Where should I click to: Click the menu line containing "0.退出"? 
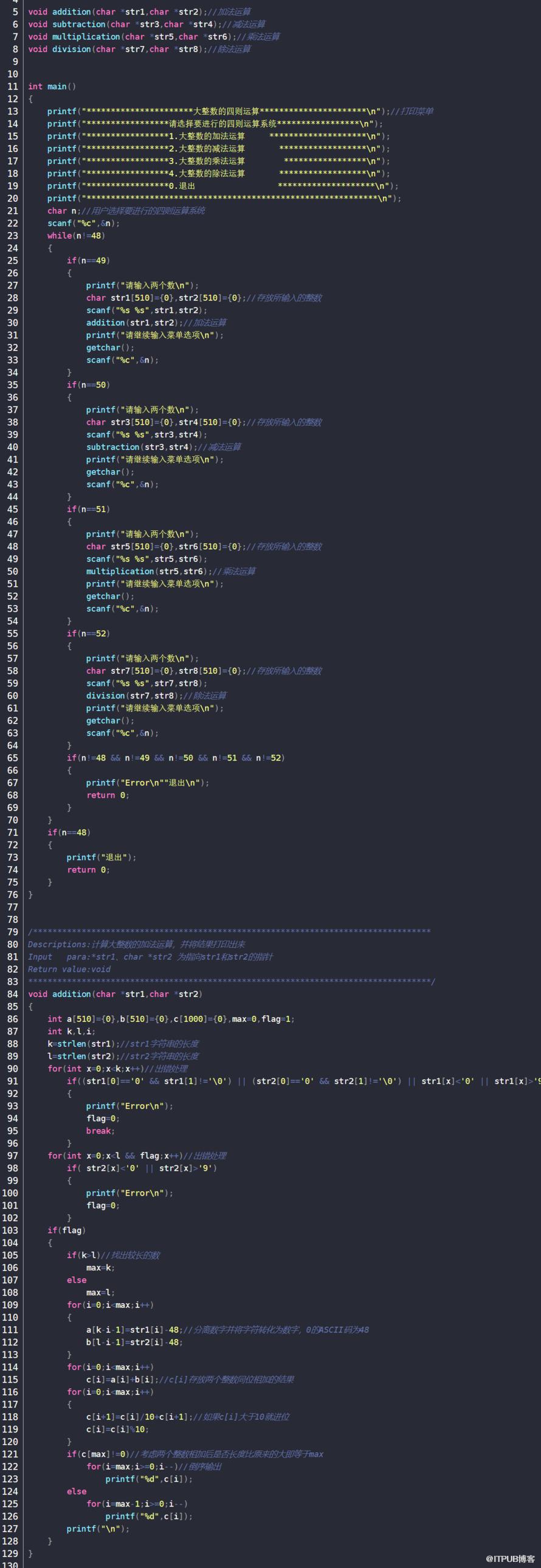click(223, 186)
